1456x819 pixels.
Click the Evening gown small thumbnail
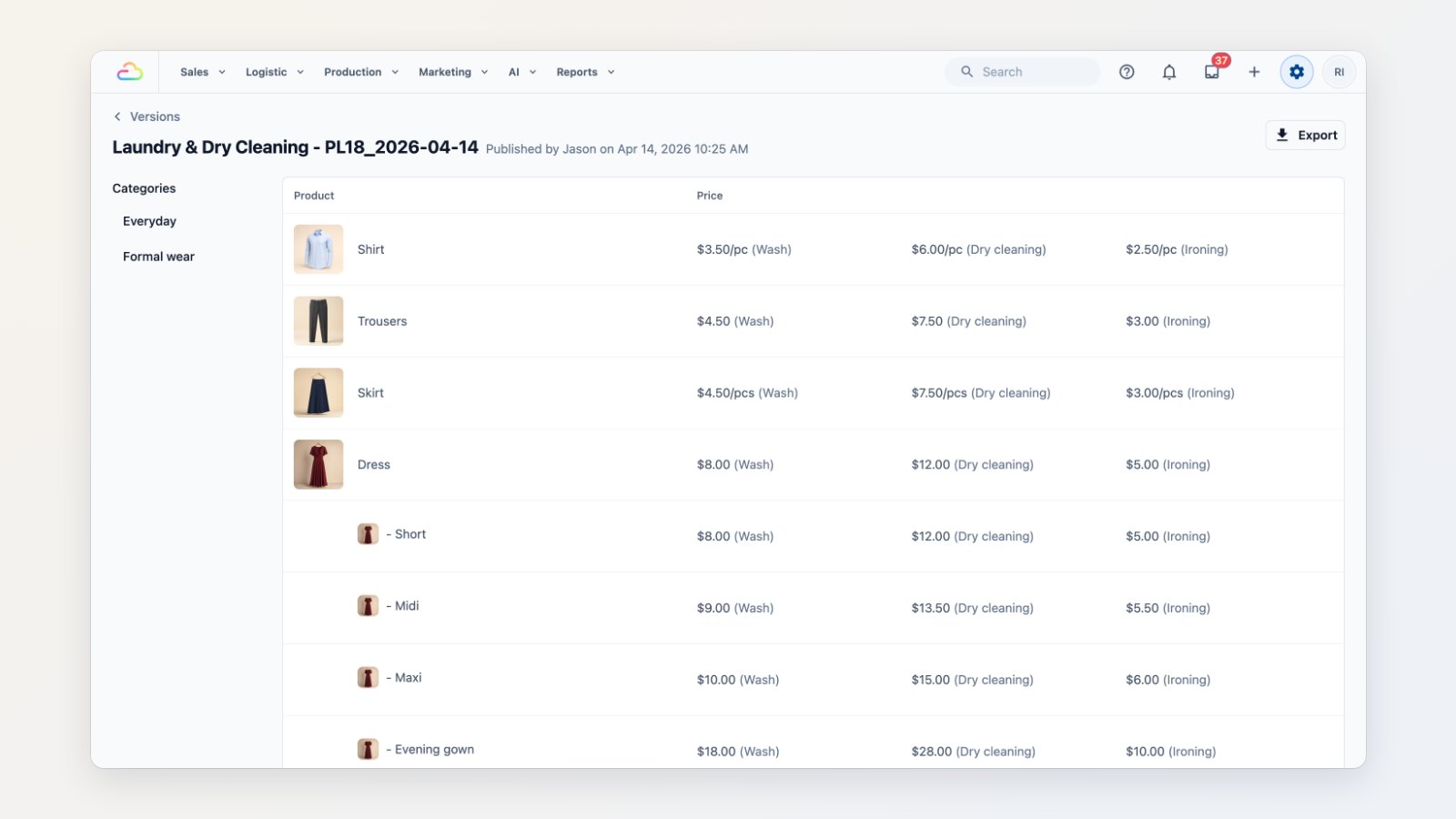click(368, 750)
